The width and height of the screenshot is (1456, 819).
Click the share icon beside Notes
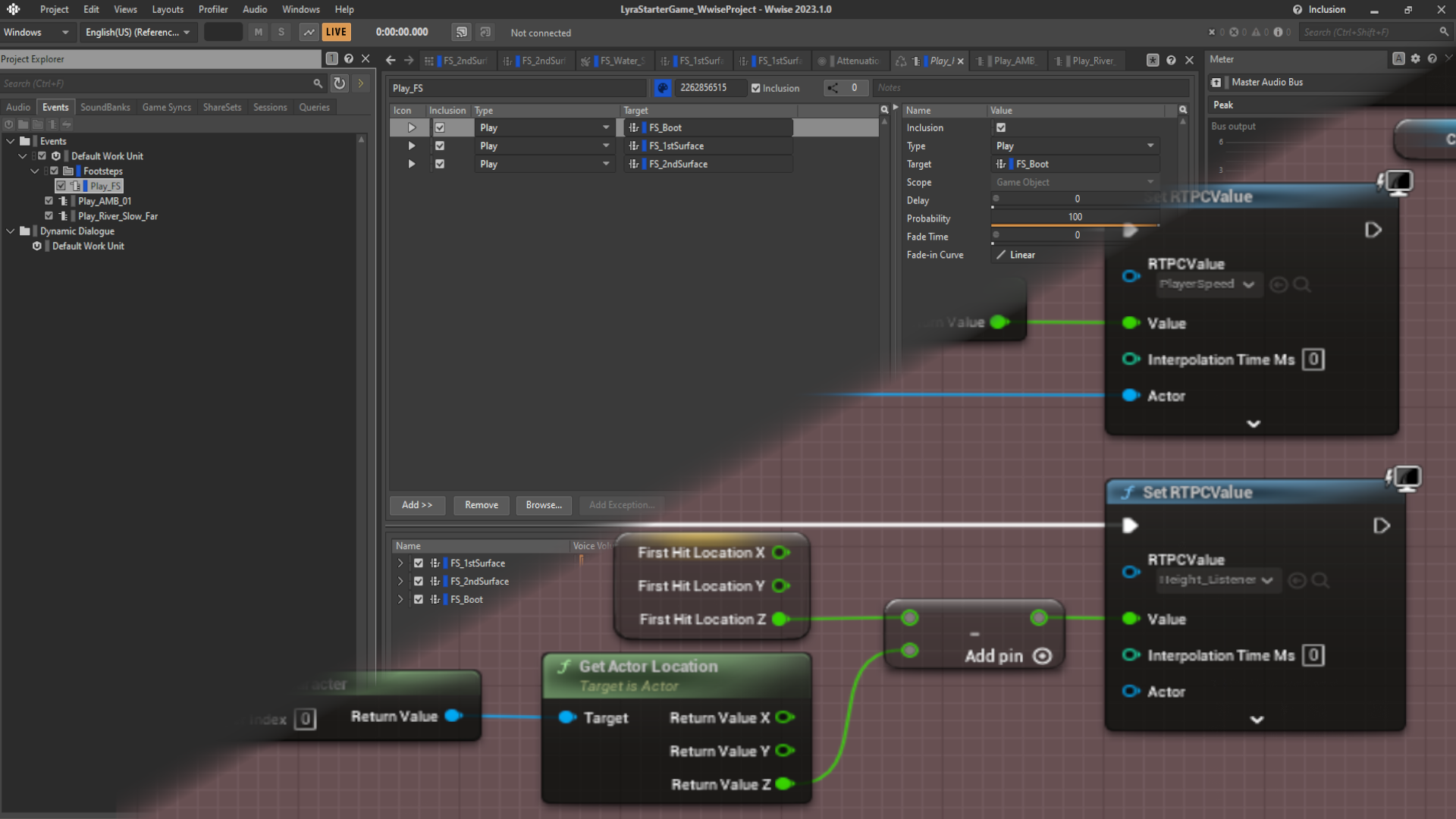(833, 88)
